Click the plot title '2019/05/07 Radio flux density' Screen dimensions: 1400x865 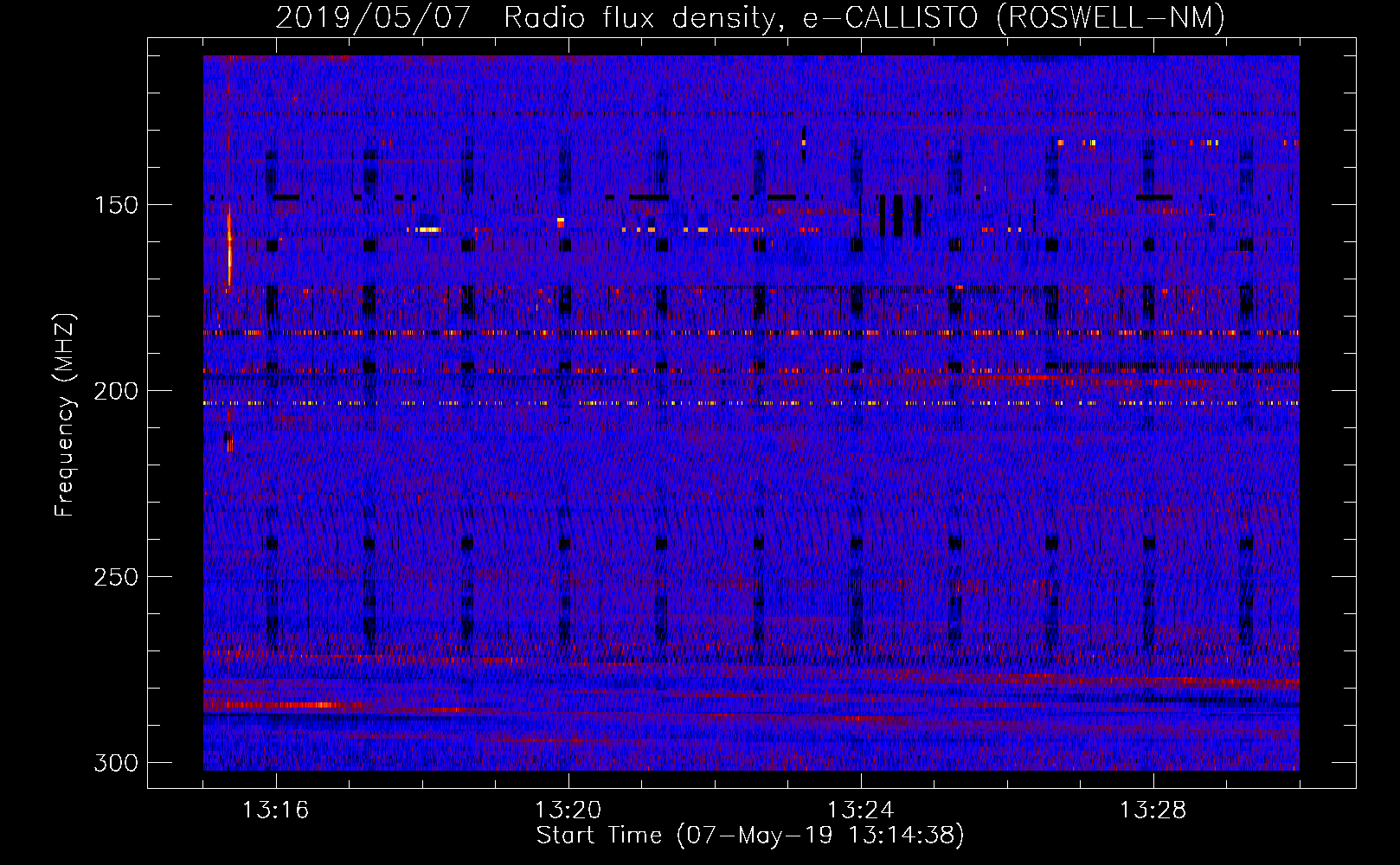[x=527, y=18]
